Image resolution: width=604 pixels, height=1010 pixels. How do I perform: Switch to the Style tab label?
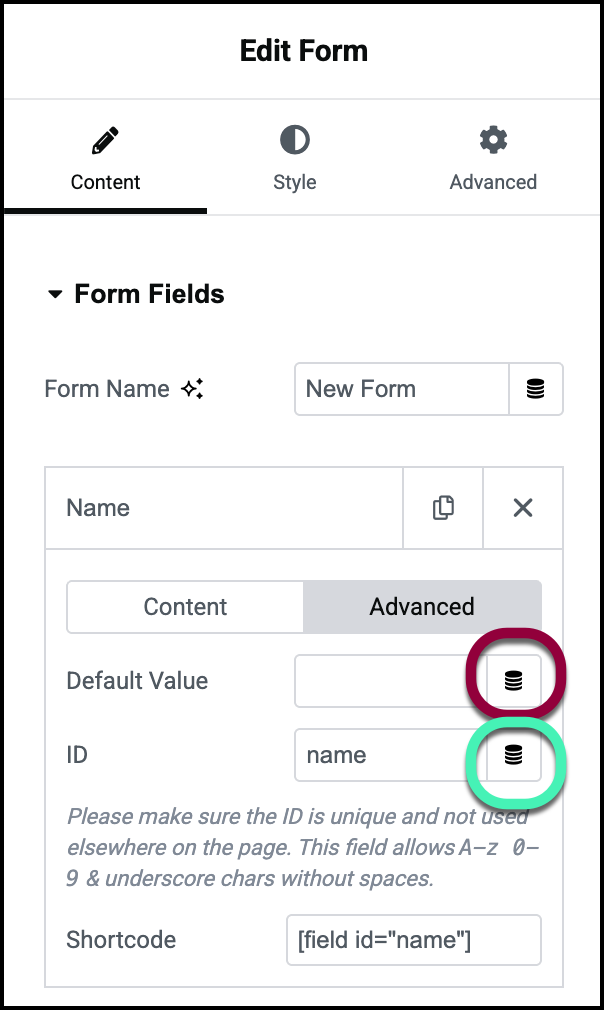(x=294, y=182)
